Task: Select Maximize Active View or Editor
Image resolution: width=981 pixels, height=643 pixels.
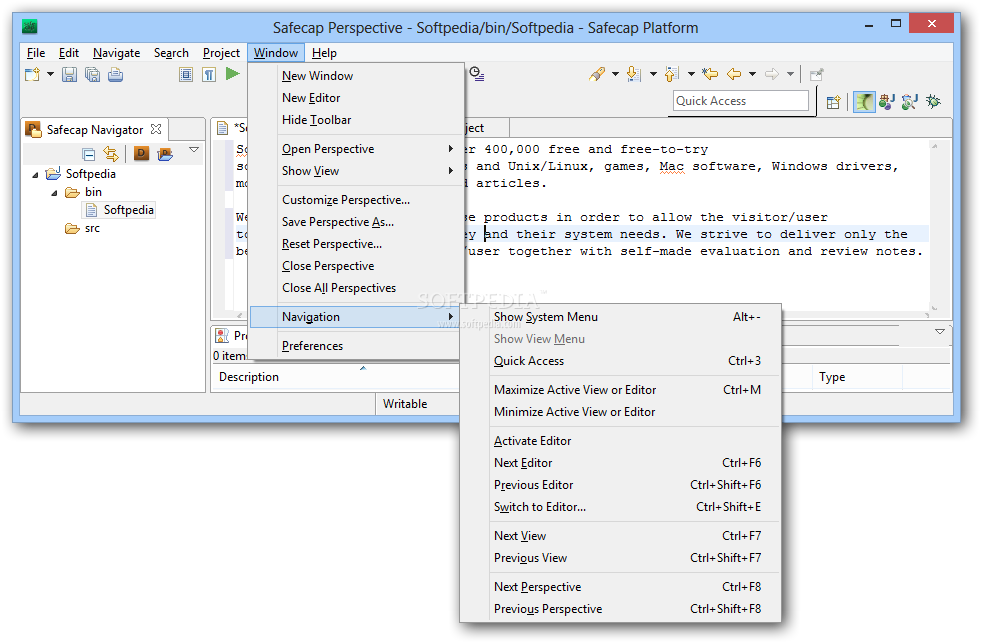Action: point(620,390)
